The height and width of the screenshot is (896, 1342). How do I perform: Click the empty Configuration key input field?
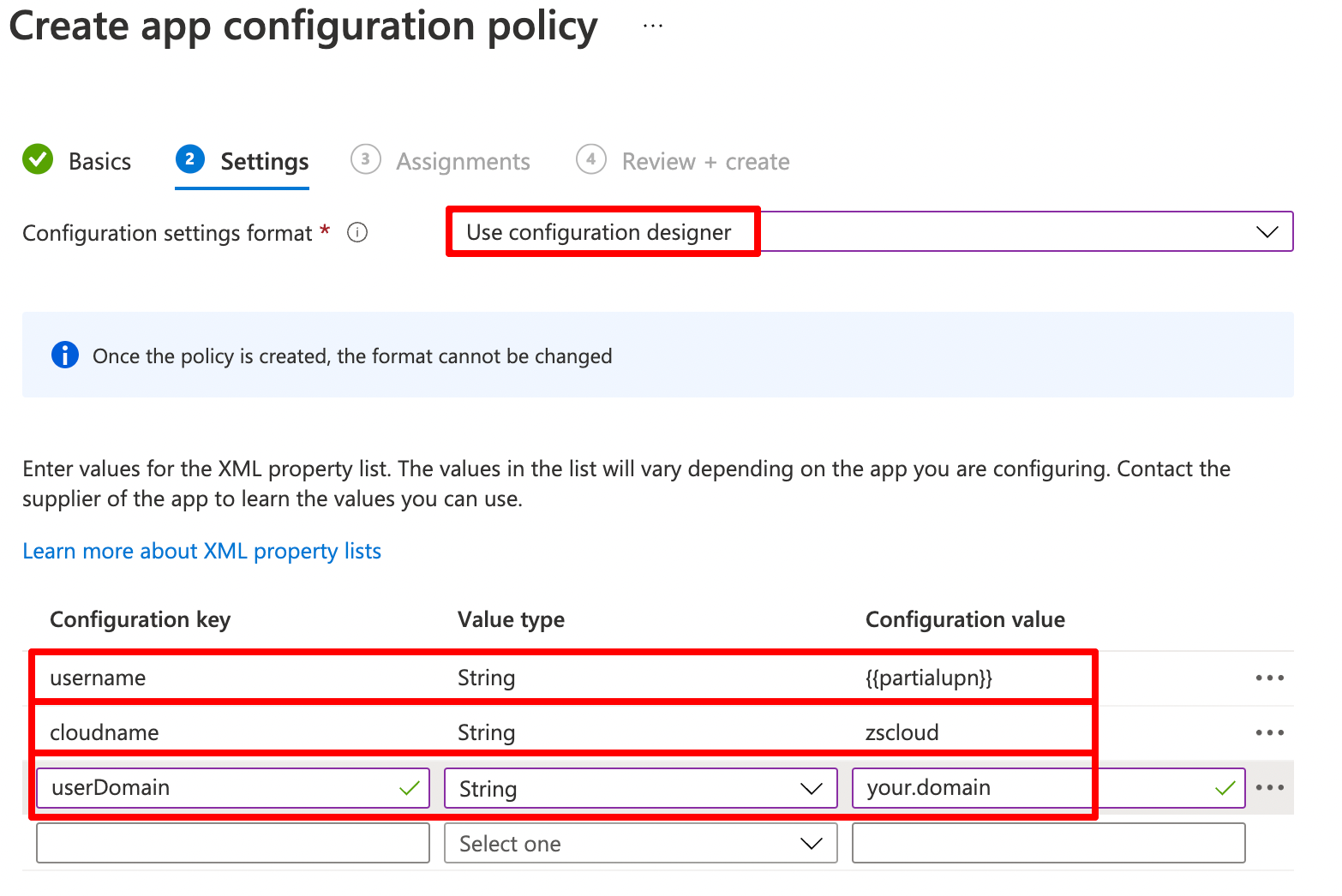coord(231,843)
